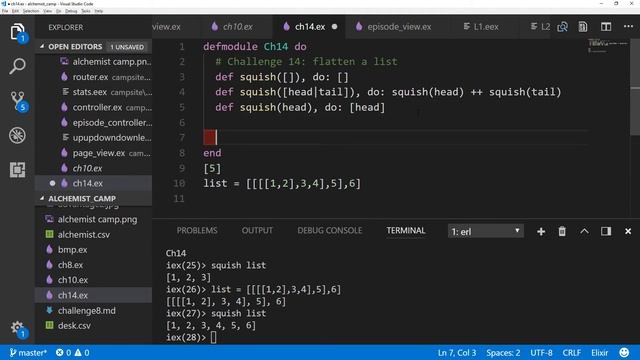Screen dimensions: 640x360
Task: Open challenge8.md in file tree
Action: [94, 311]
